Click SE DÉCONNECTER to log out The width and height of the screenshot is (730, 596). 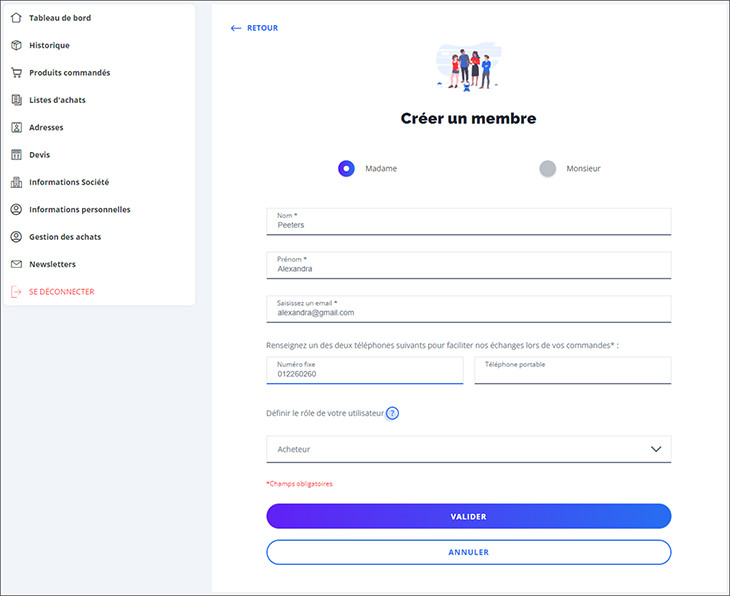61,291
